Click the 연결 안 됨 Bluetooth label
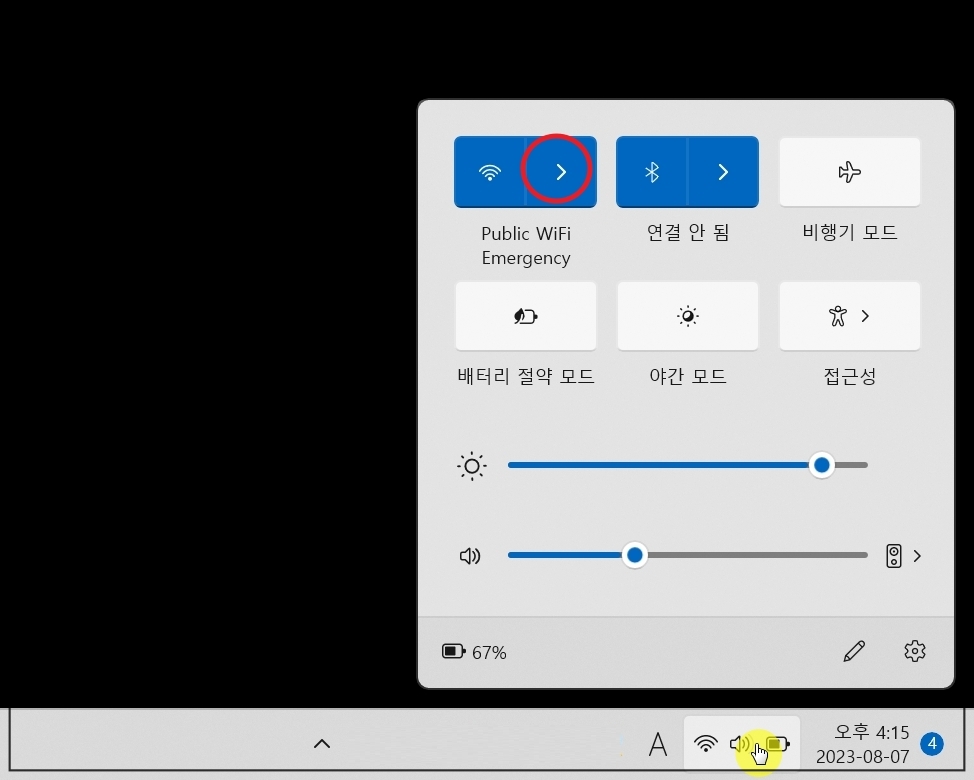 click(688, 232)
